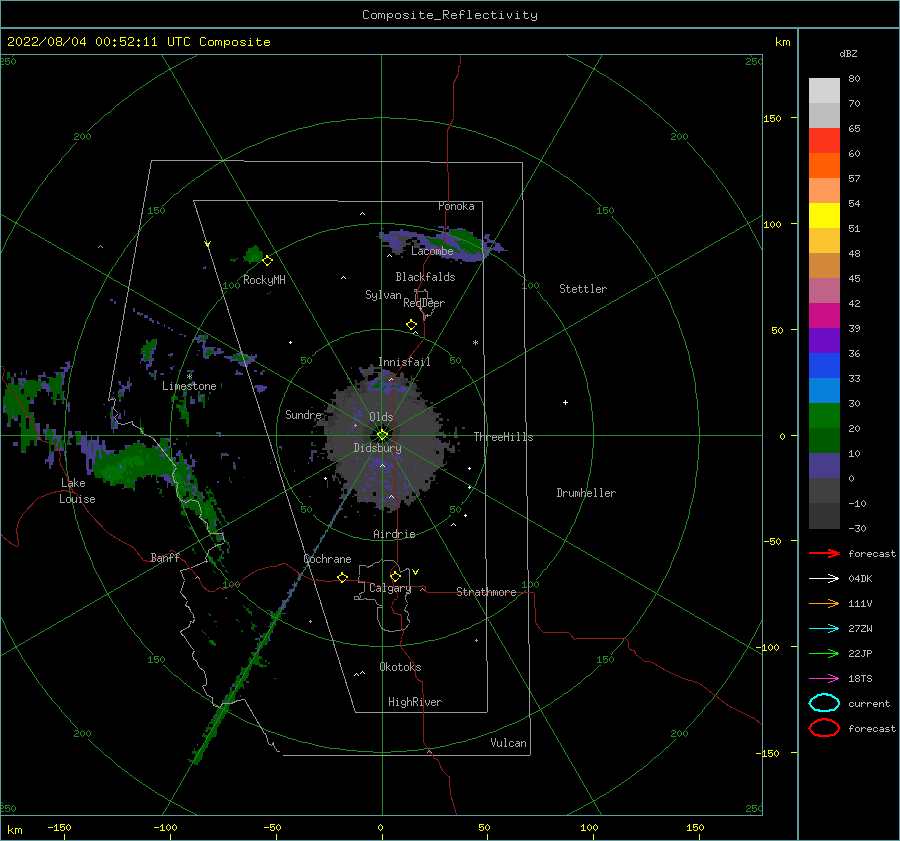Screen dimensions: 900x841
Task: Click the Cochrane label
Action: coord(327,559)
